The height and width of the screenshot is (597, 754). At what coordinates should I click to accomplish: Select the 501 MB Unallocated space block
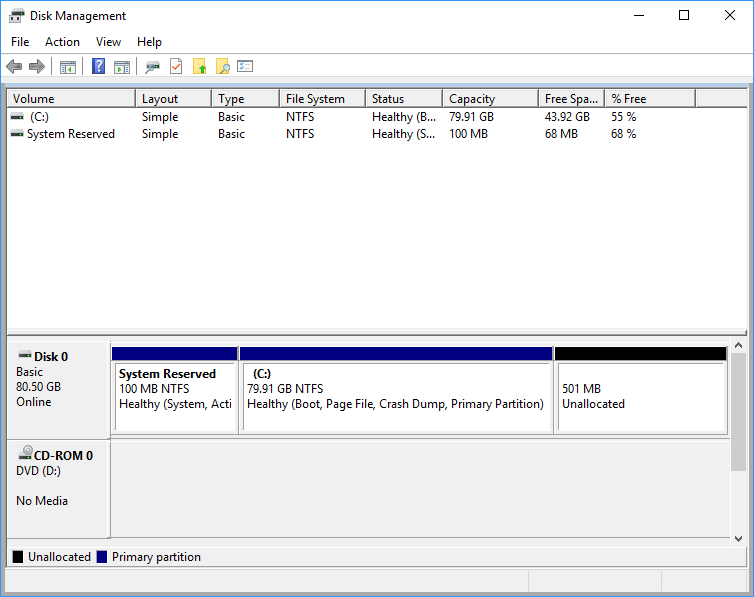[x=641, y=390]
